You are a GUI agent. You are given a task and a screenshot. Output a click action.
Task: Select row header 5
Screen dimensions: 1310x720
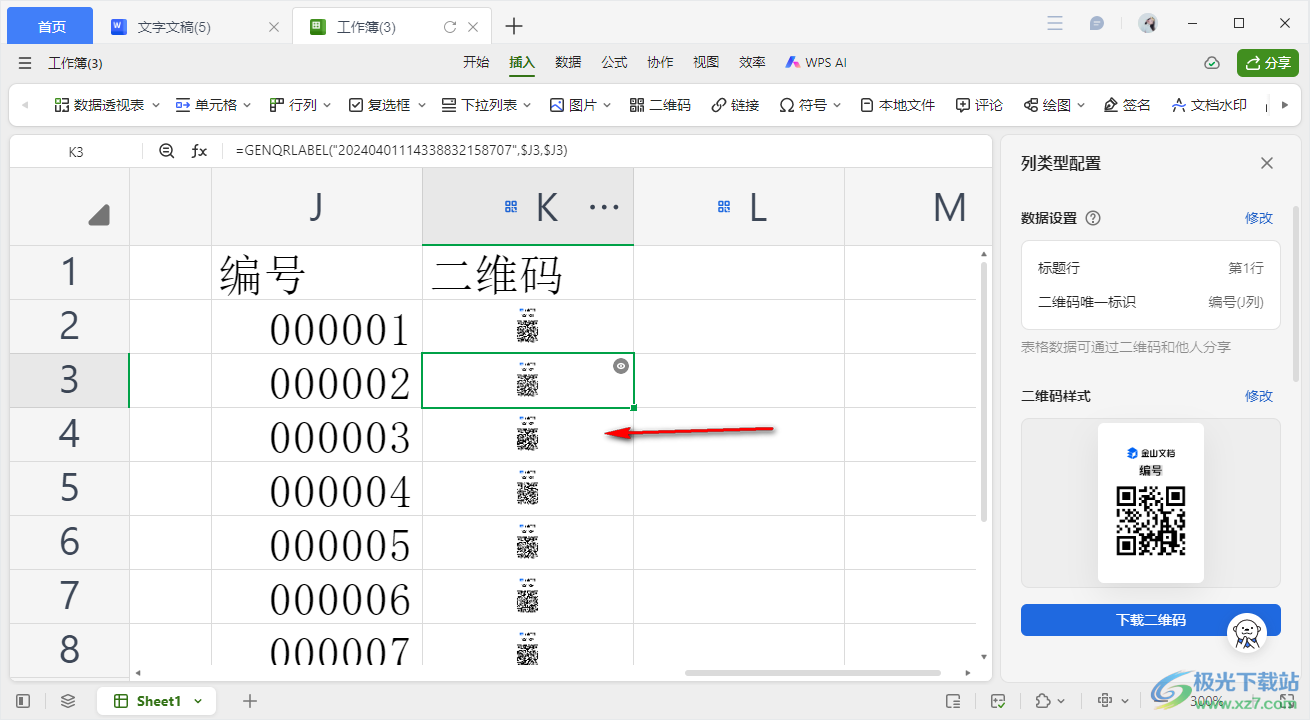pos(70,489)
